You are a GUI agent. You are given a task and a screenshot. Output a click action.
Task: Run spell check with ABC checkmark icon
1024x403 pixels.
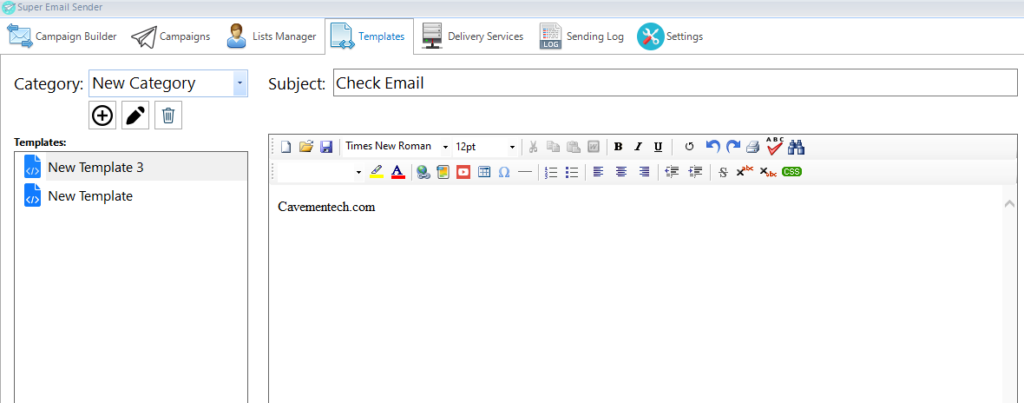(775, 146)
